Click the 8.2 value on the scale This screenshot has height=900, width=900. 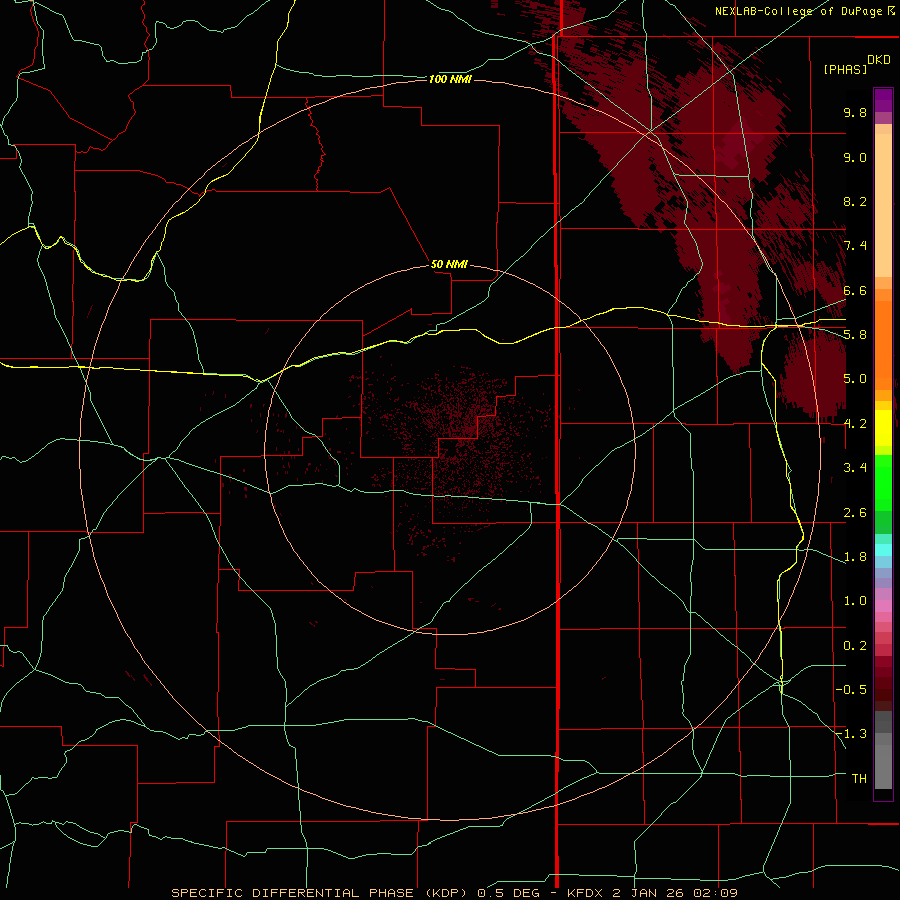tap(855, 201)
